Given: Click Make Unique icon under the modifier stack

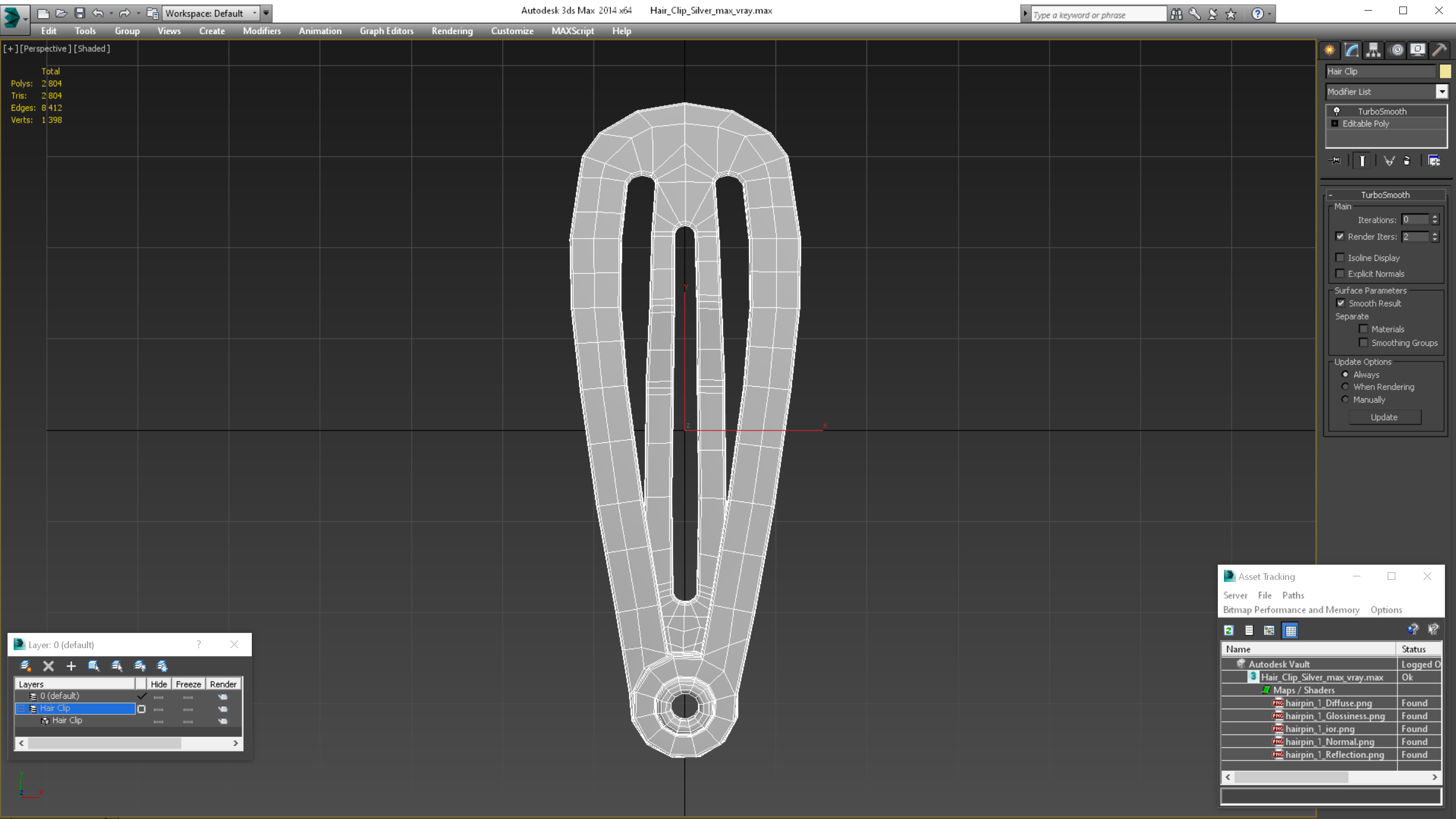Looking at the screenshot, I should (x=1388, y=161).
